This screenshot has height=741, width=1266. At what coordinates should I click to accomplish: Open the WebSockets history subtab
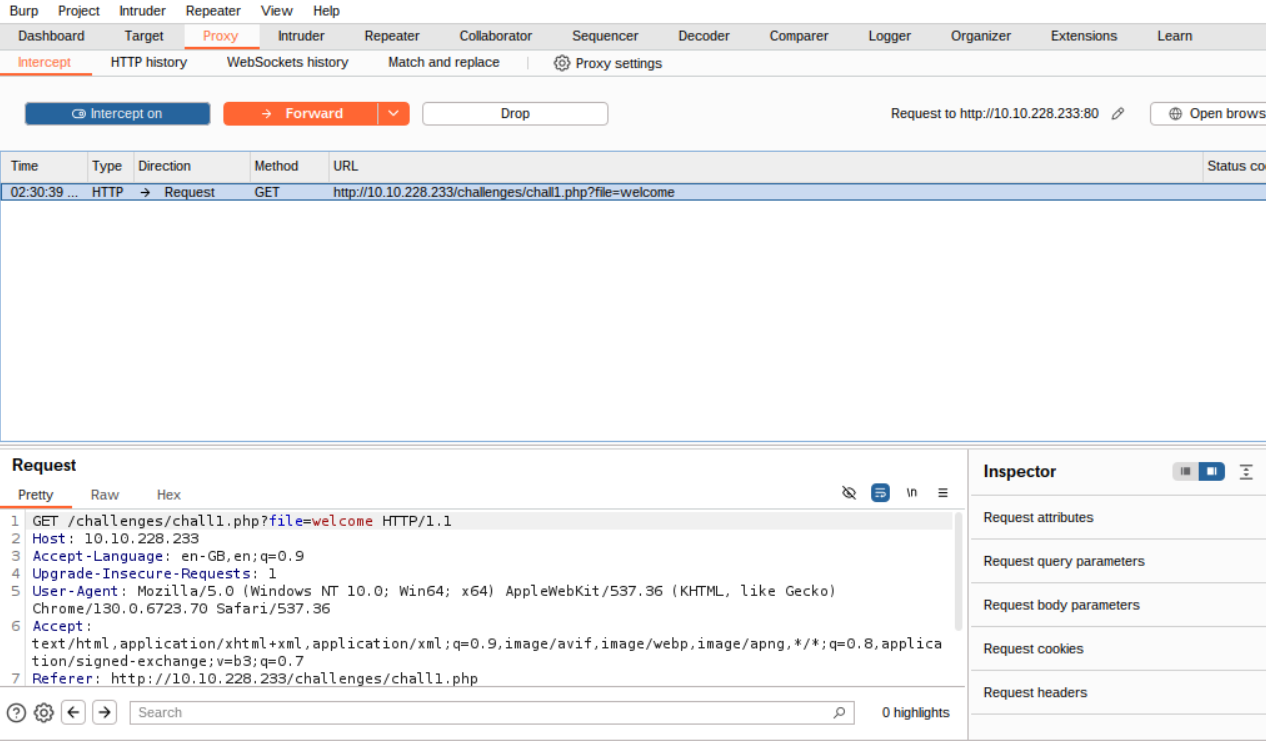[x=288, y=62]
